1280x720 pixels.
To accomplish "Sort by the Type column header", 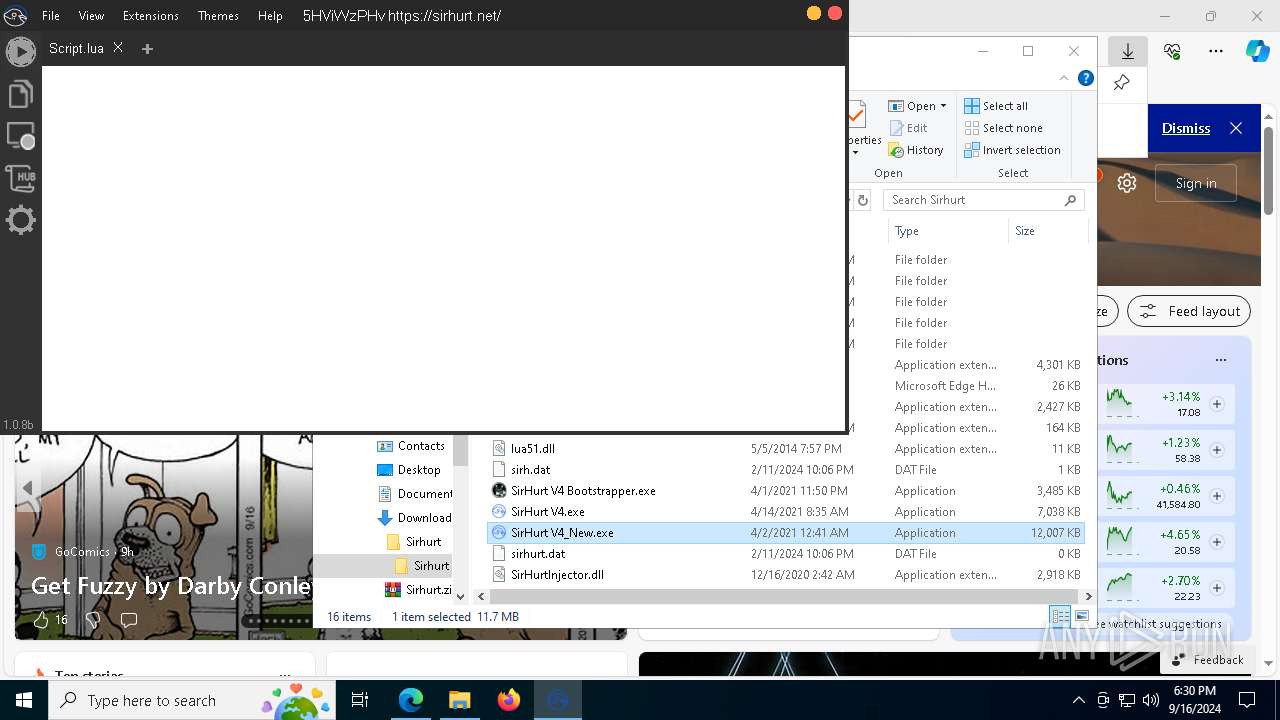I will pyautogui.click(x=948, y=231).
